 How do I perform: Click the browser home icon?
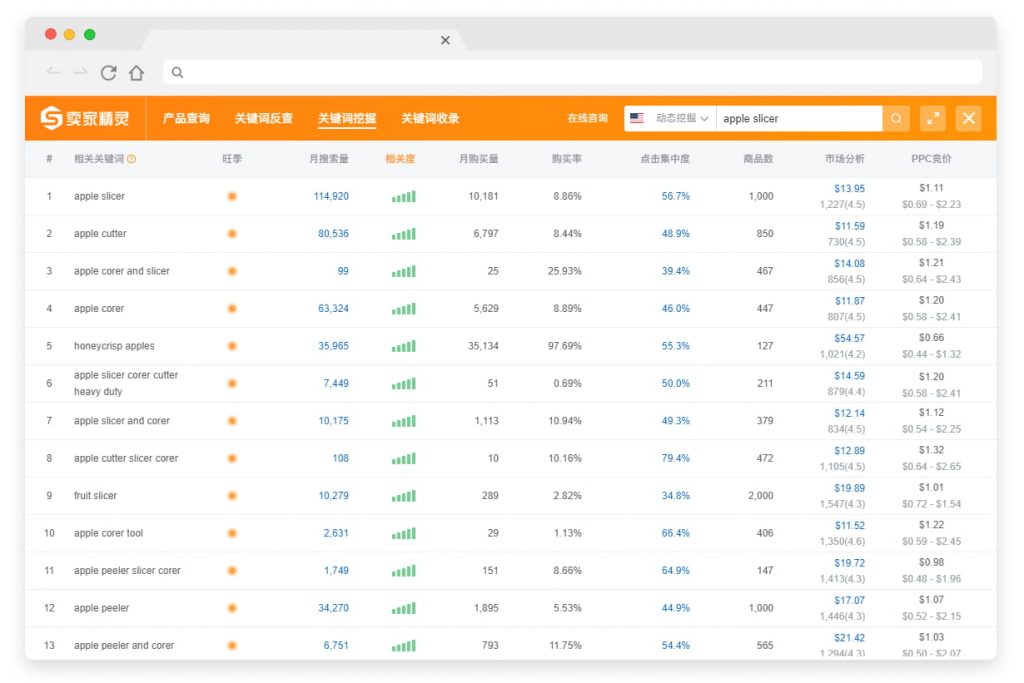pyautogui.click(x=136, y=72)
